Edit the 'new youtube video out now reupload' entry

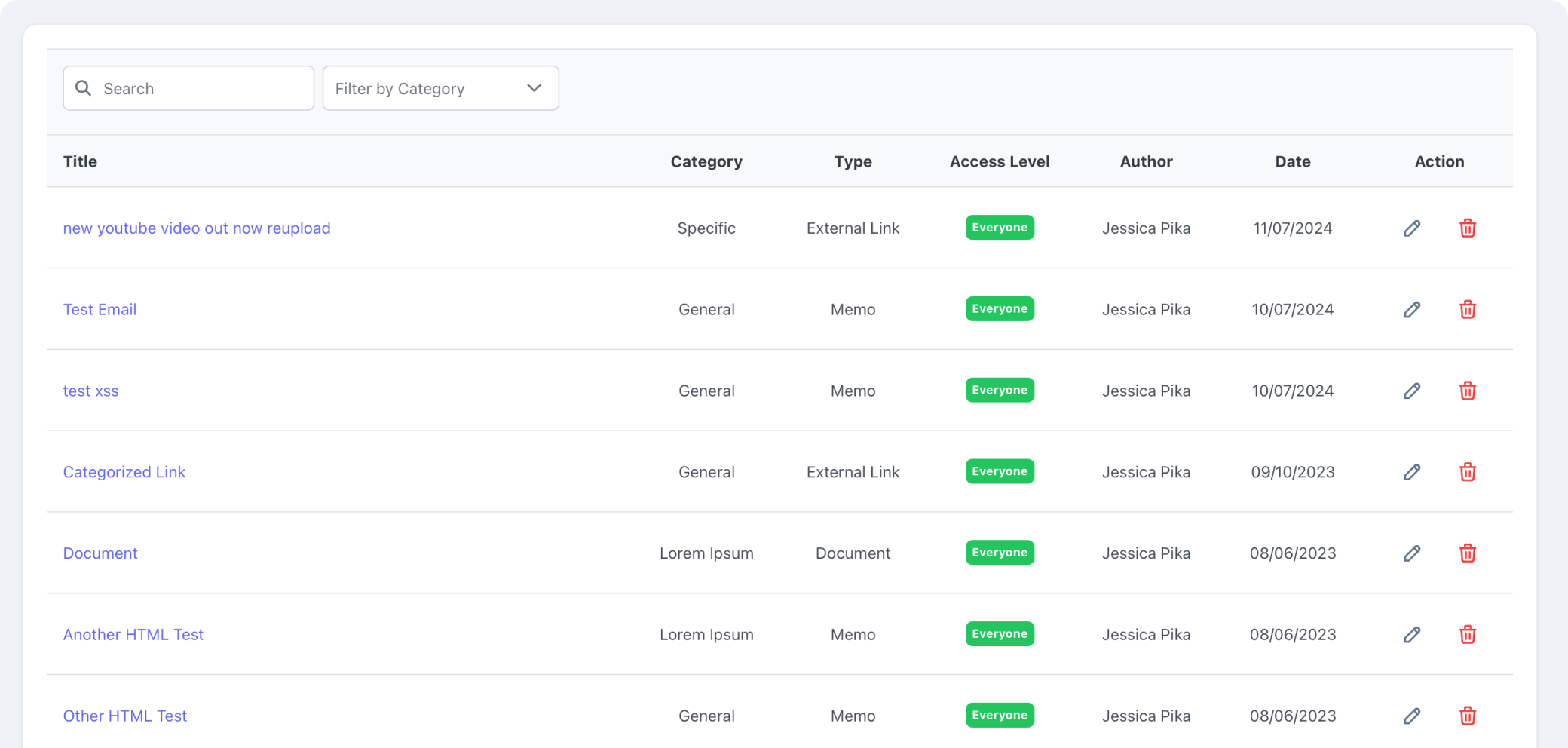[1412, 228]
